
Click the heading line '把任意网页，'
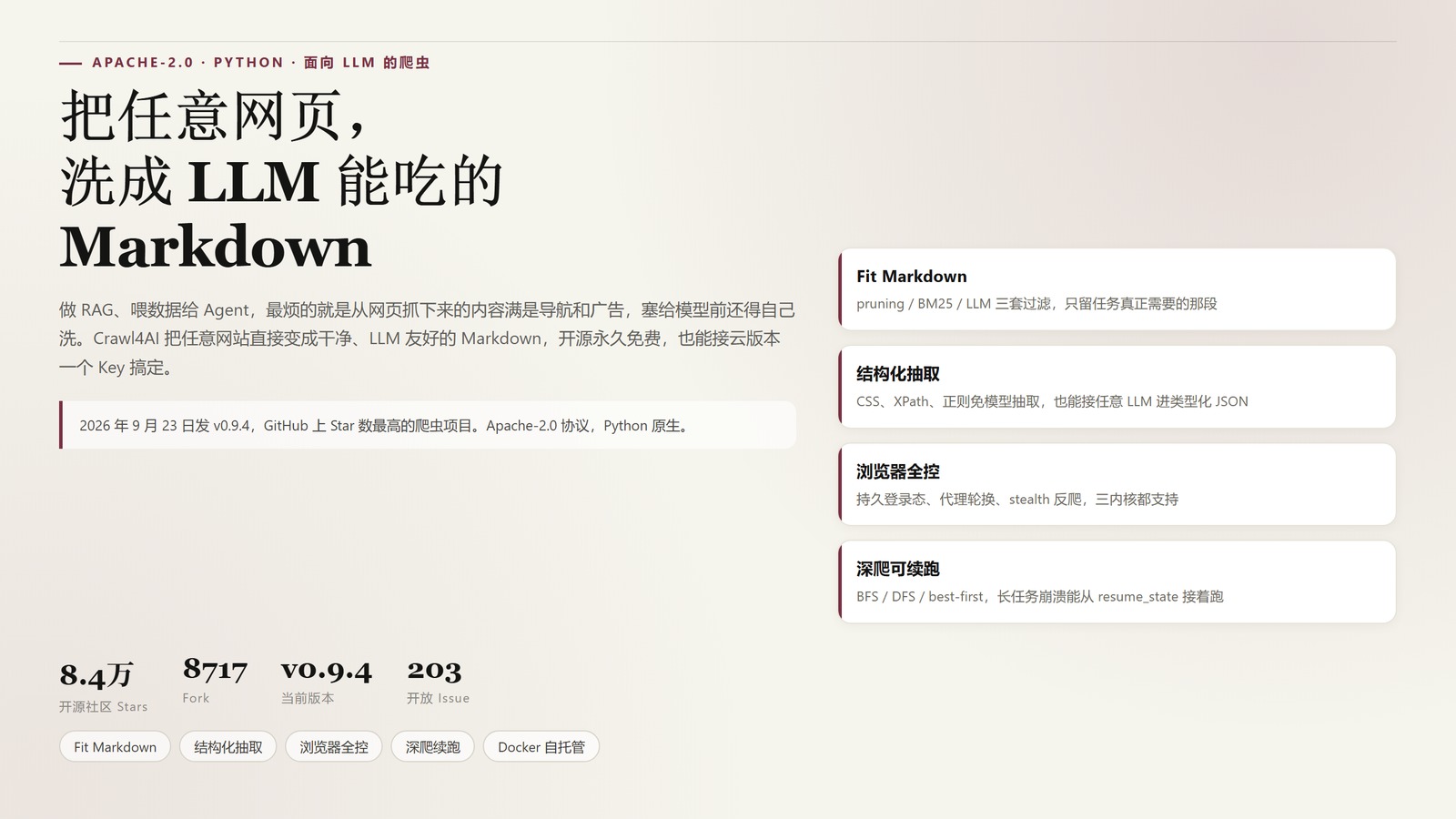tap(215, 116)
